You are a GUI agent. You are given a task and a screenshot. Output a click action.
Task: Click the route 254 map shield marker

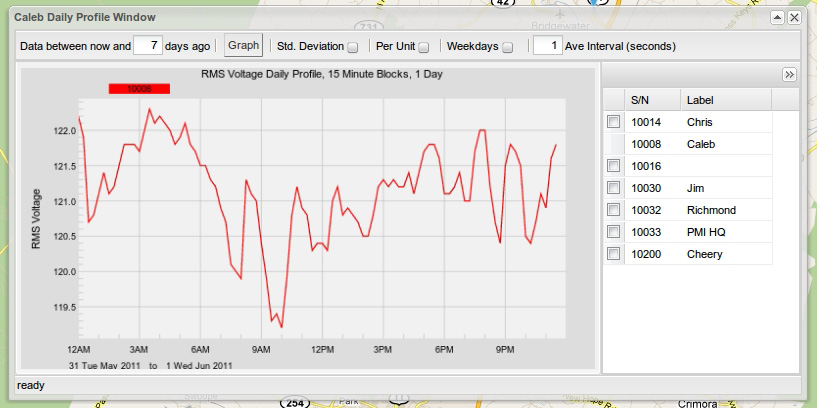pos(294,402)
